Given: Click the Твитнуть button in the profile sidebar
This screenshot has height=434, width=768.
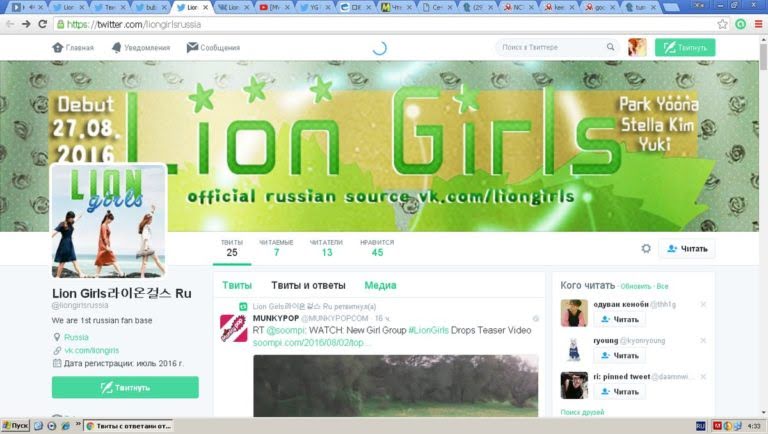Looking at the screenshot, I should [125, 387].
